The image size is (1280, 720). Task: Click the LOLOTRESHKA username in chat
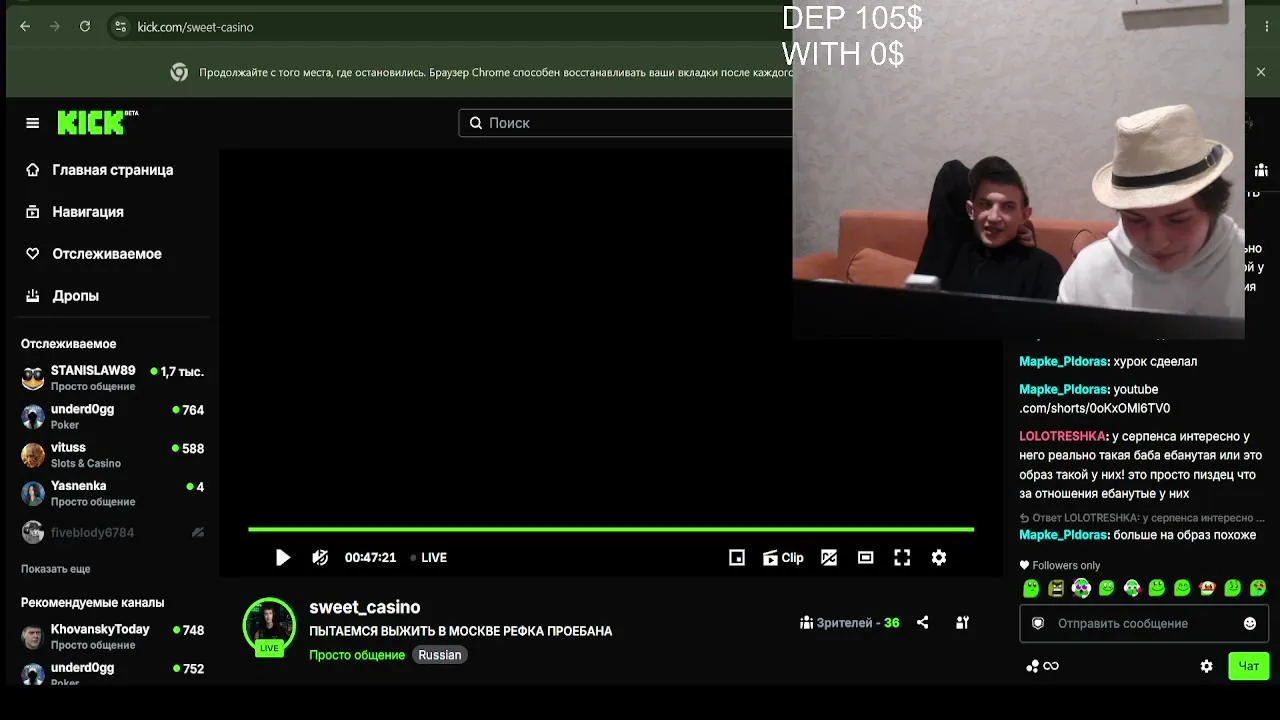pyautogui.click(x=1063, y=437)
